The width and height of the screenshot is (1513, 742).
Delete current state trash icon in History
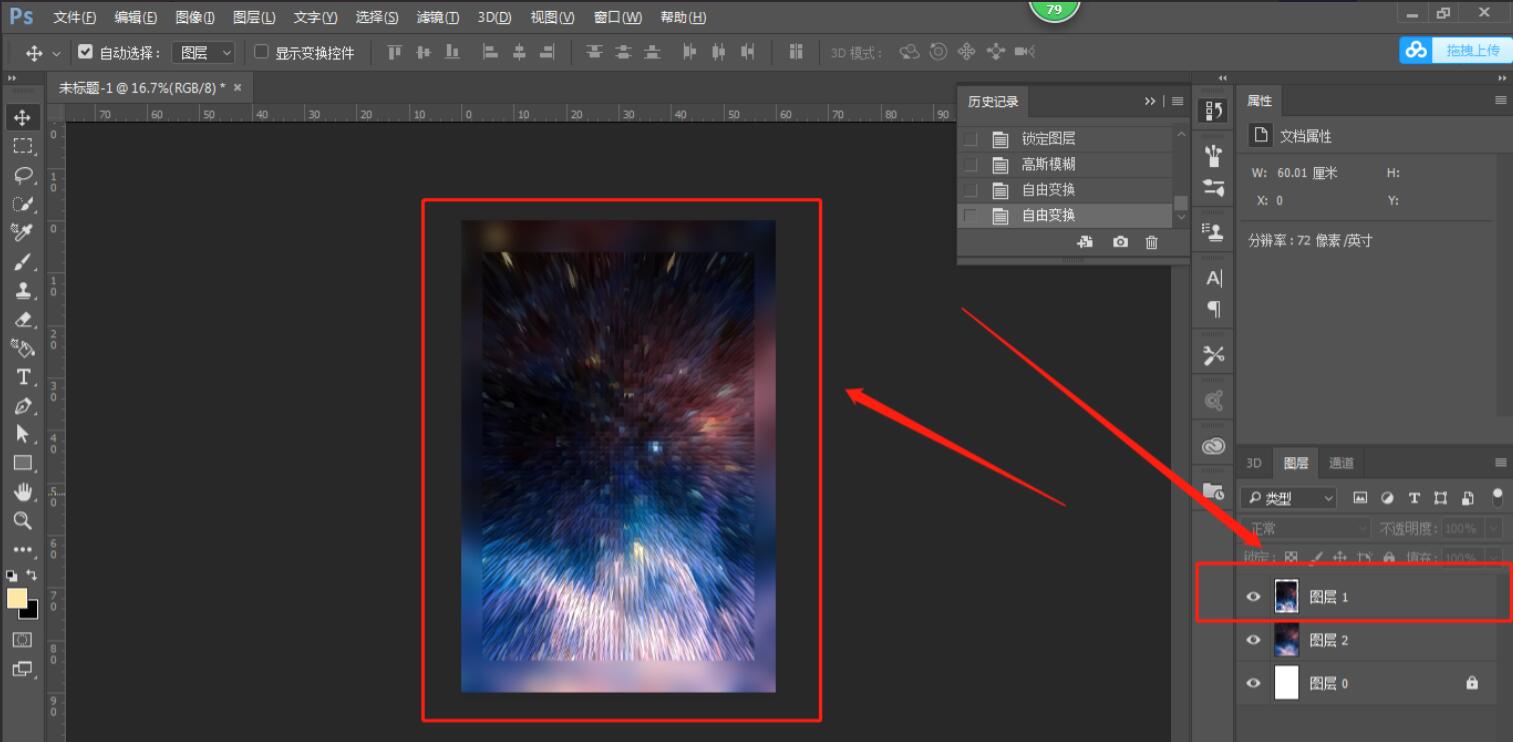(x=1152, y=242)
